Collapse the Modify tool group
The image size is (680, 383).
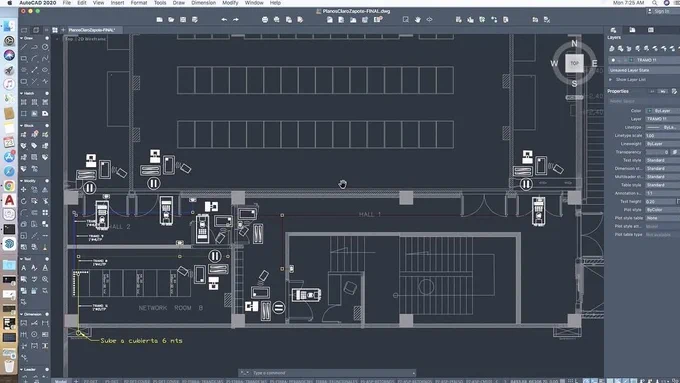[x=22, y=180]
